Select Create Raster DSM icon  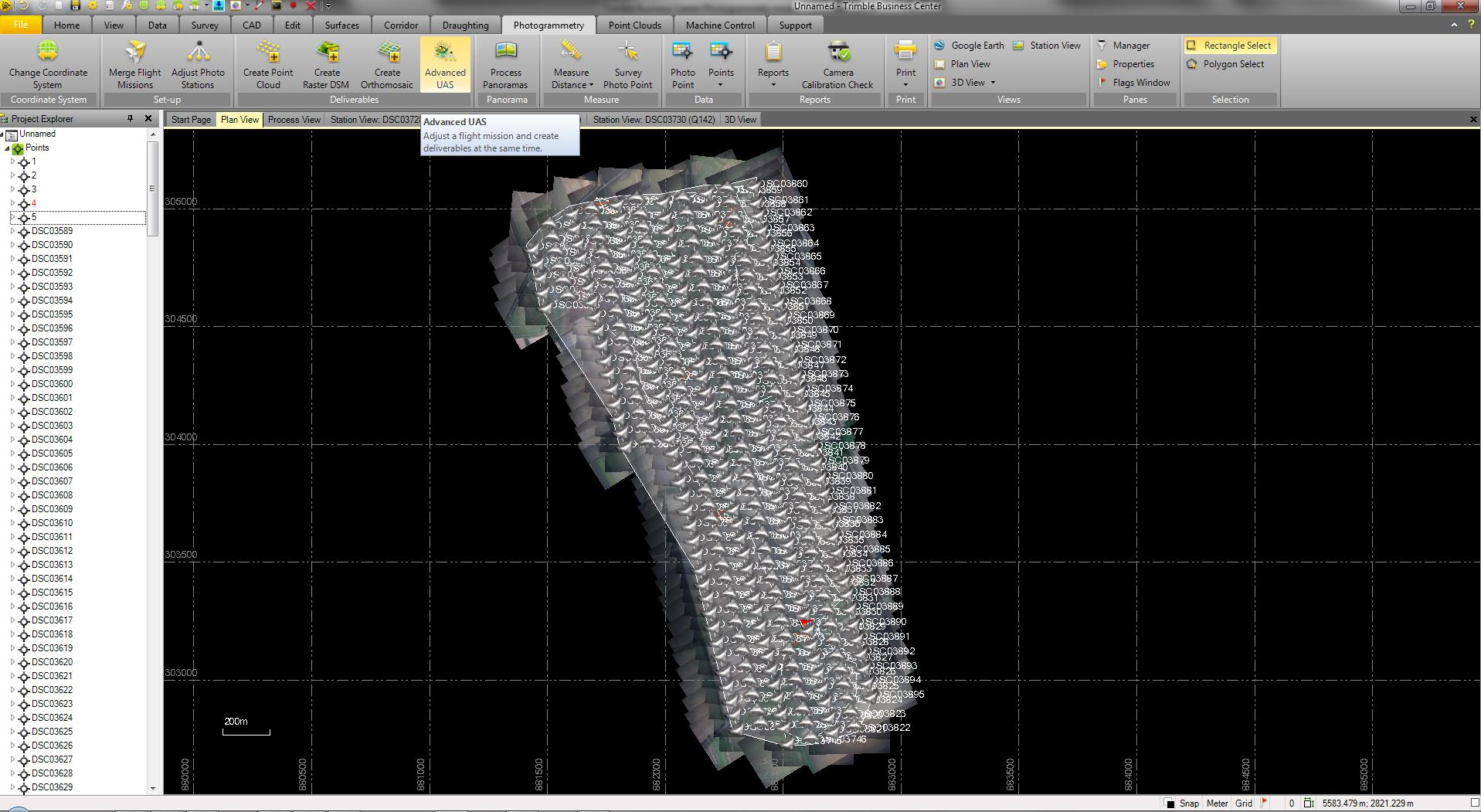[x=326, y=64]
